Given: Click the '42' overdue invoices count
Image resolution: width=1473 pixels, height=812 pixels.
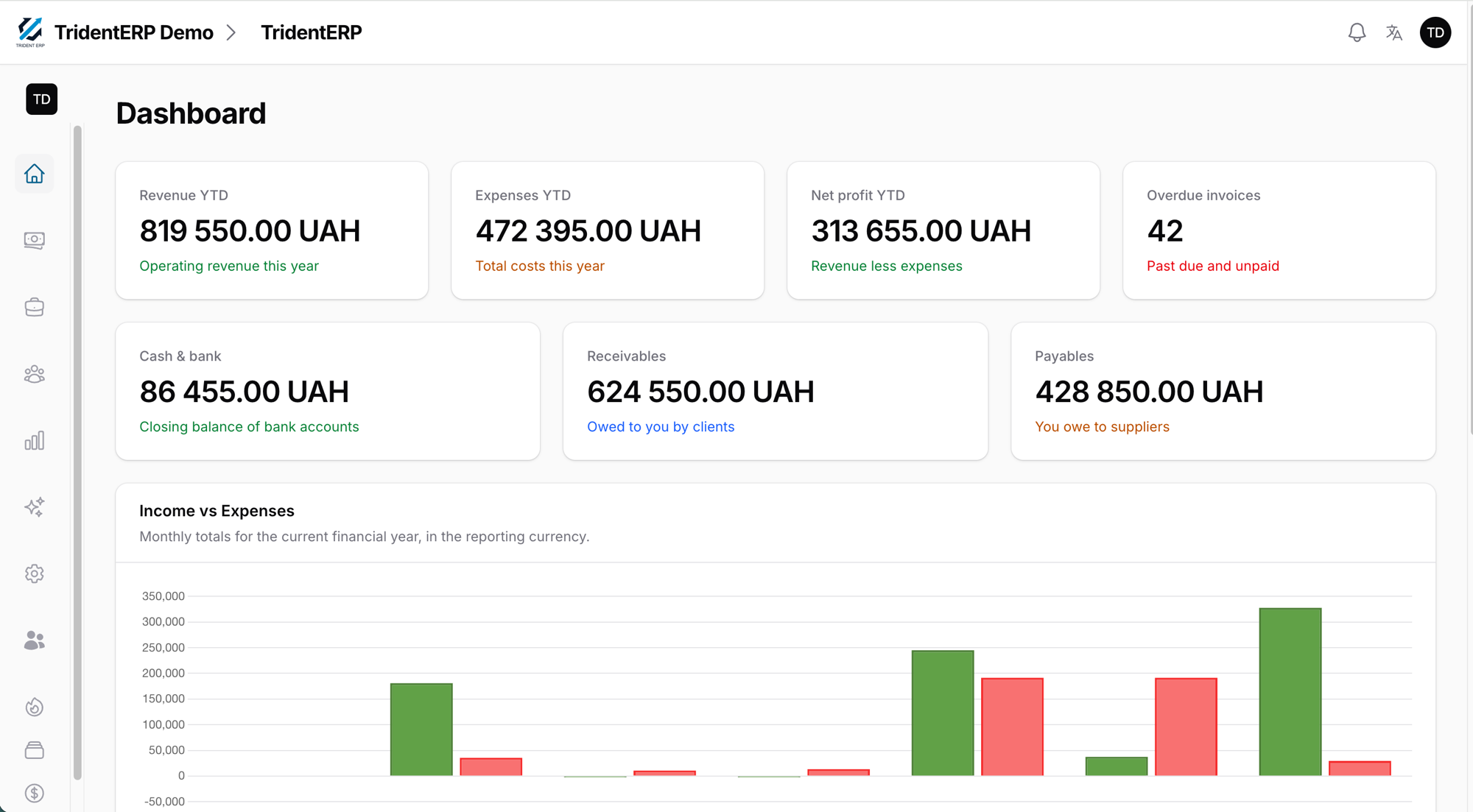Looking at the screenshot, I should pyautogui.click(x=1164, y=231).
